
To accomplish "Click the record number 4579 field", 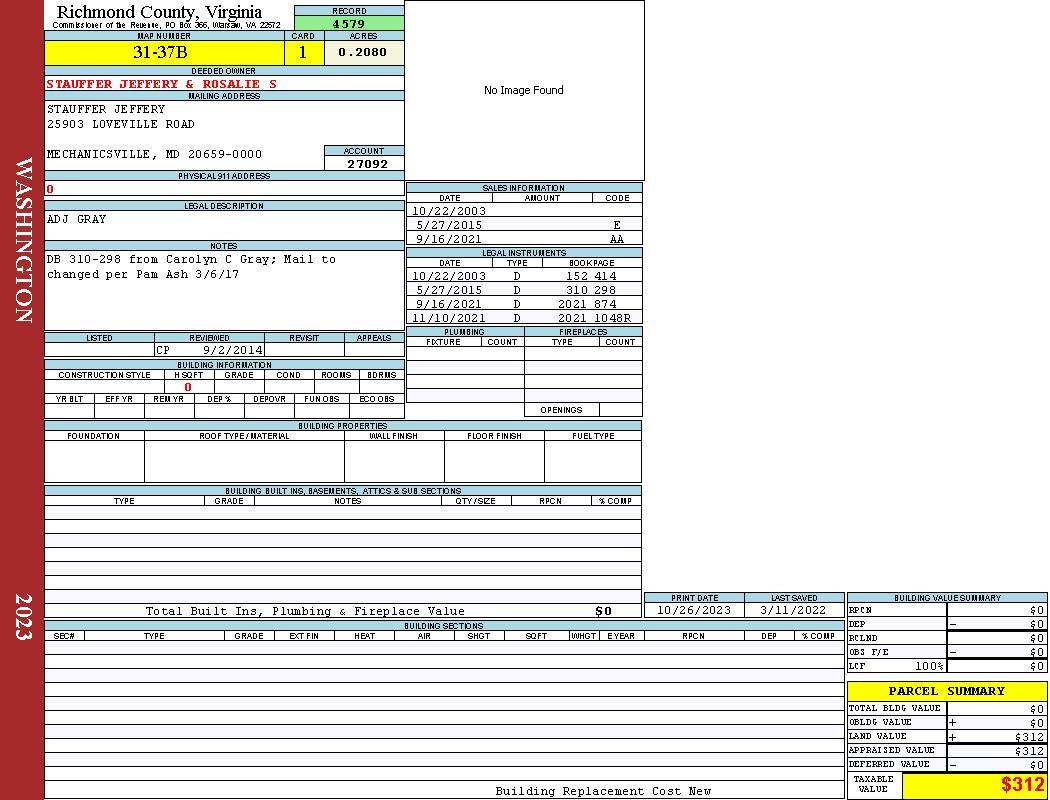I will click(349, 24).
